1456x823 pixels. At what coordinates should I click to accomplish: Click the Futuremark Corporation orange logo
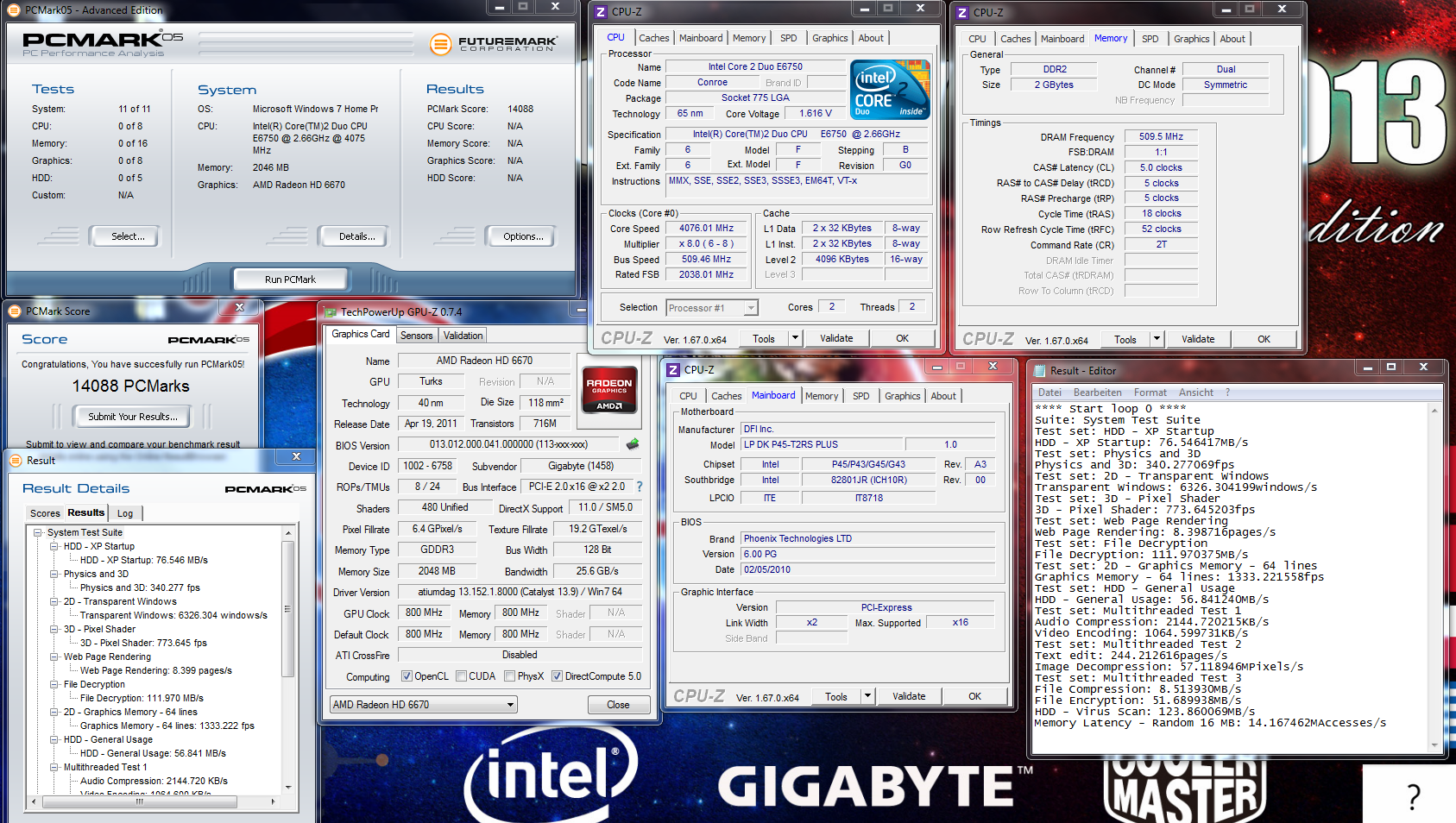point(440,44)
